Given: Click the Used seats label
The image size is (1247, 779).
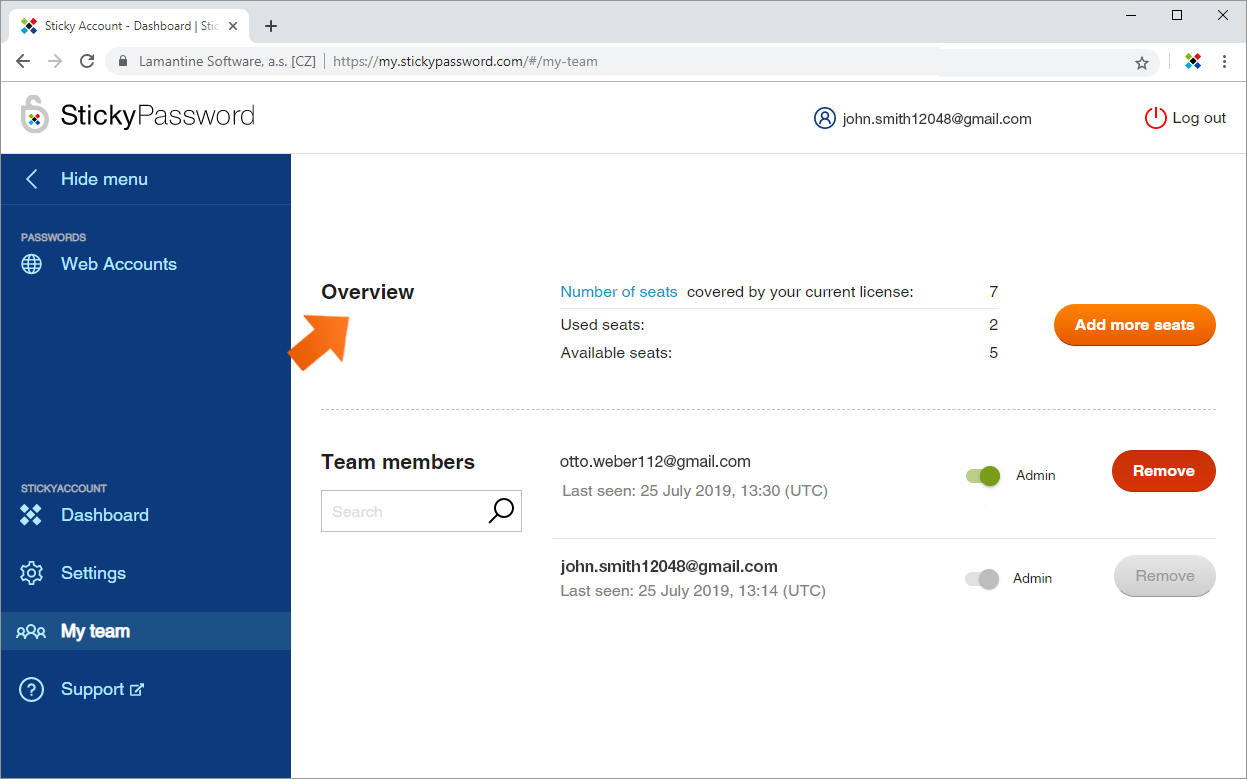Looking at the screenshot, I should click(x=603, y=325).
